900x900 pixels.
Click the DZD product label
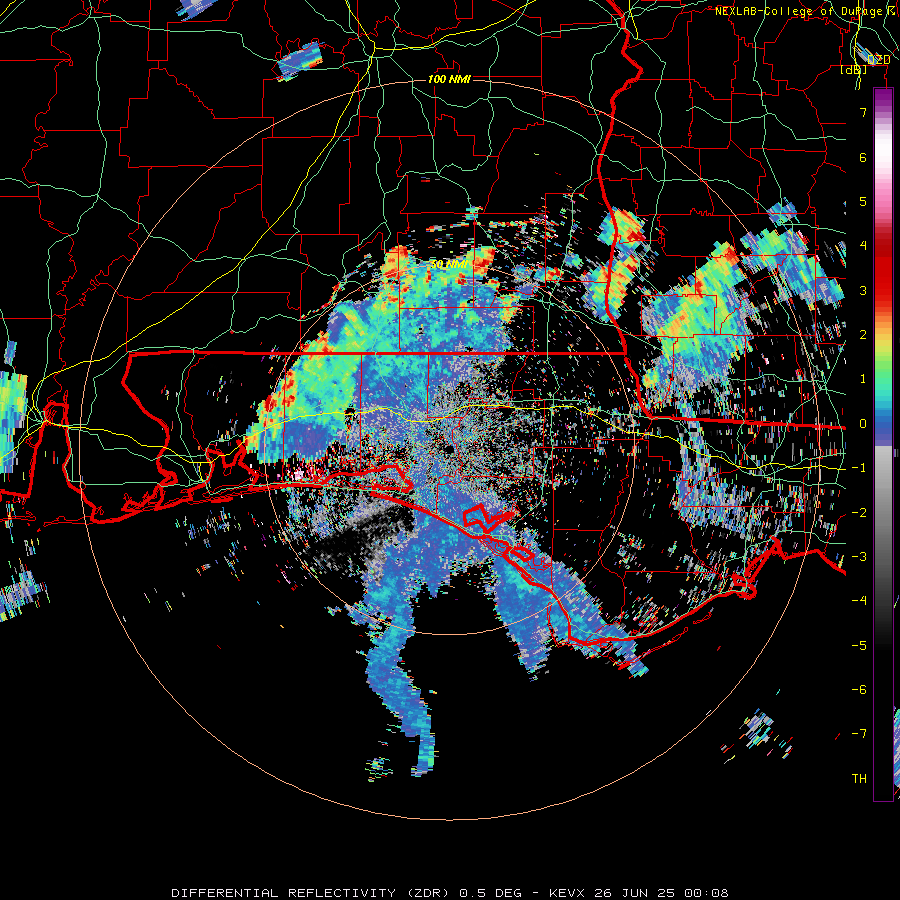tap(878, 60)
